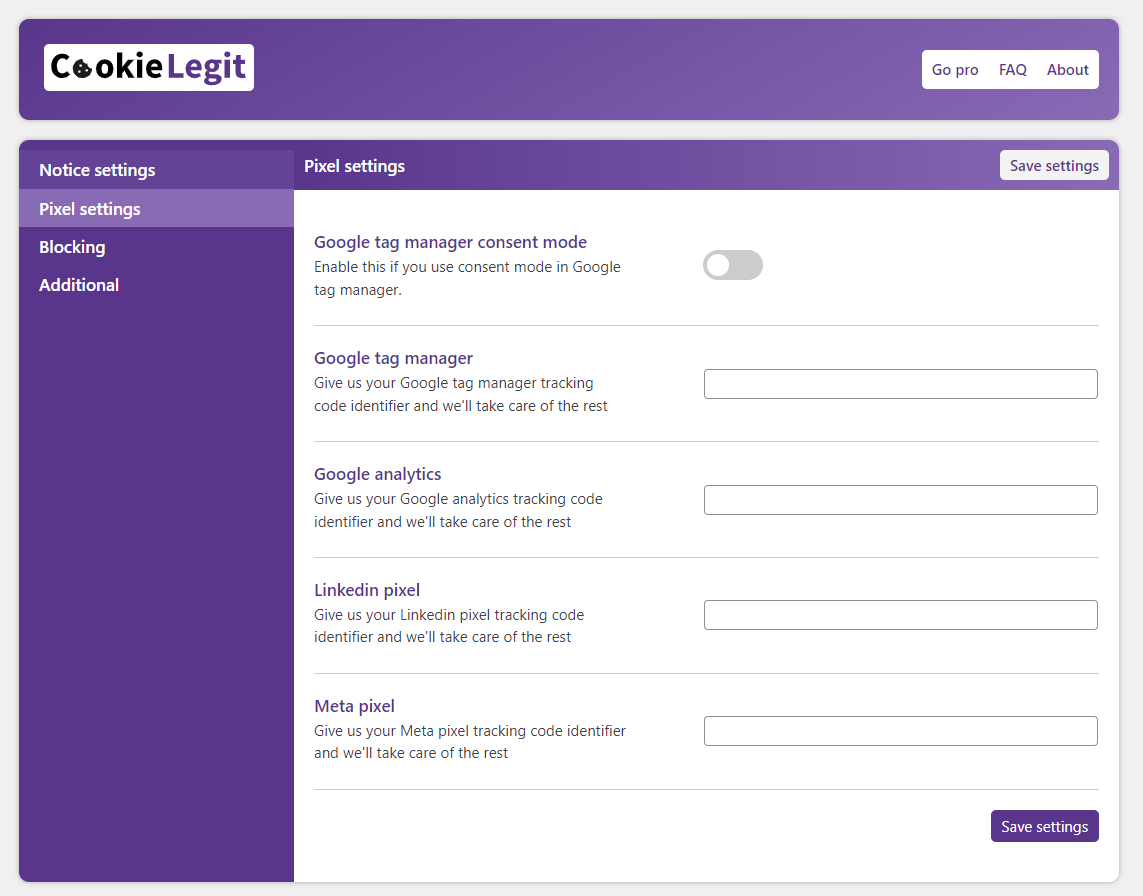Click the CookieLegit logo
Screen dimensions: 1143x896
[149, 67]
